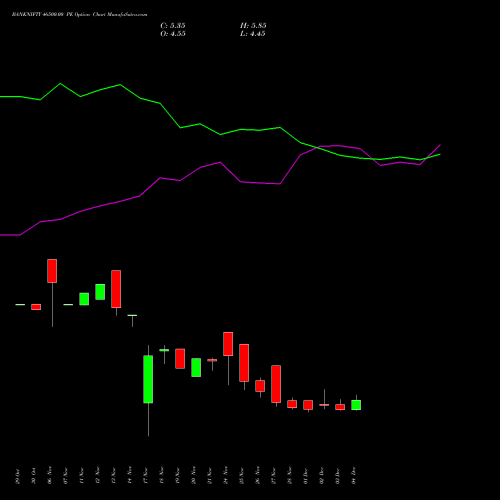Click the 29 Oct date label
This screenshot has width=500, height=500.
coord(18,476)
